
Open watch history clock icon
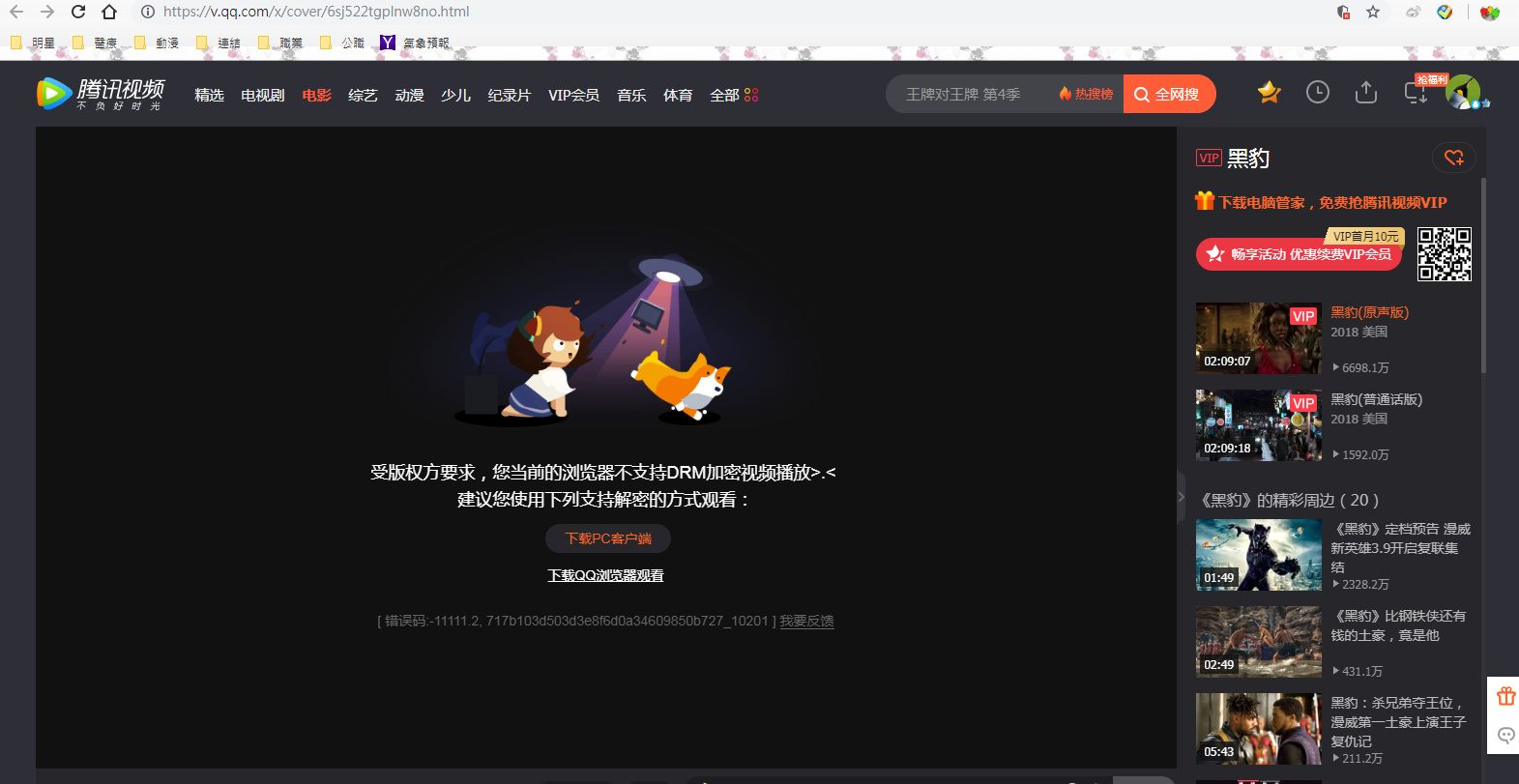tap(1317, 93)
